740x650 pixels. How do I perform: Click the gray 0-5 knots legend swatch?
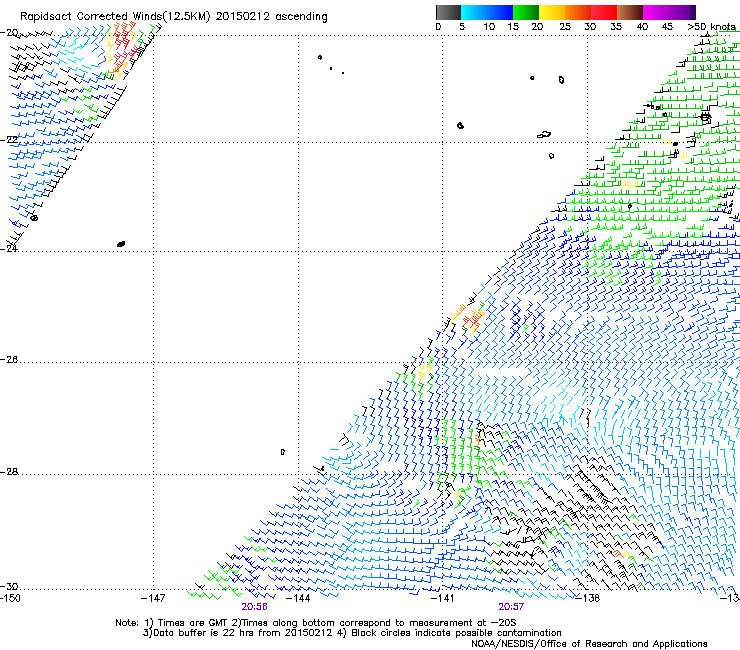point(448,12)
